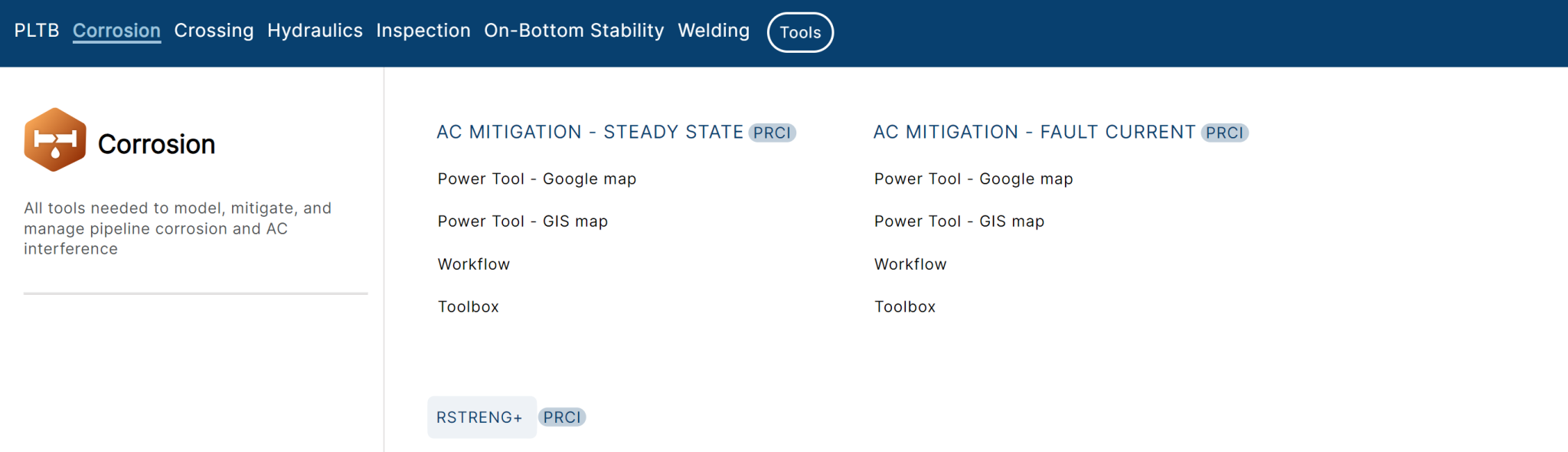This screenshot has width=1568, height=452.
Task: Open the PLTB home link
Action: pyautogui.click(x=37, y=31)
